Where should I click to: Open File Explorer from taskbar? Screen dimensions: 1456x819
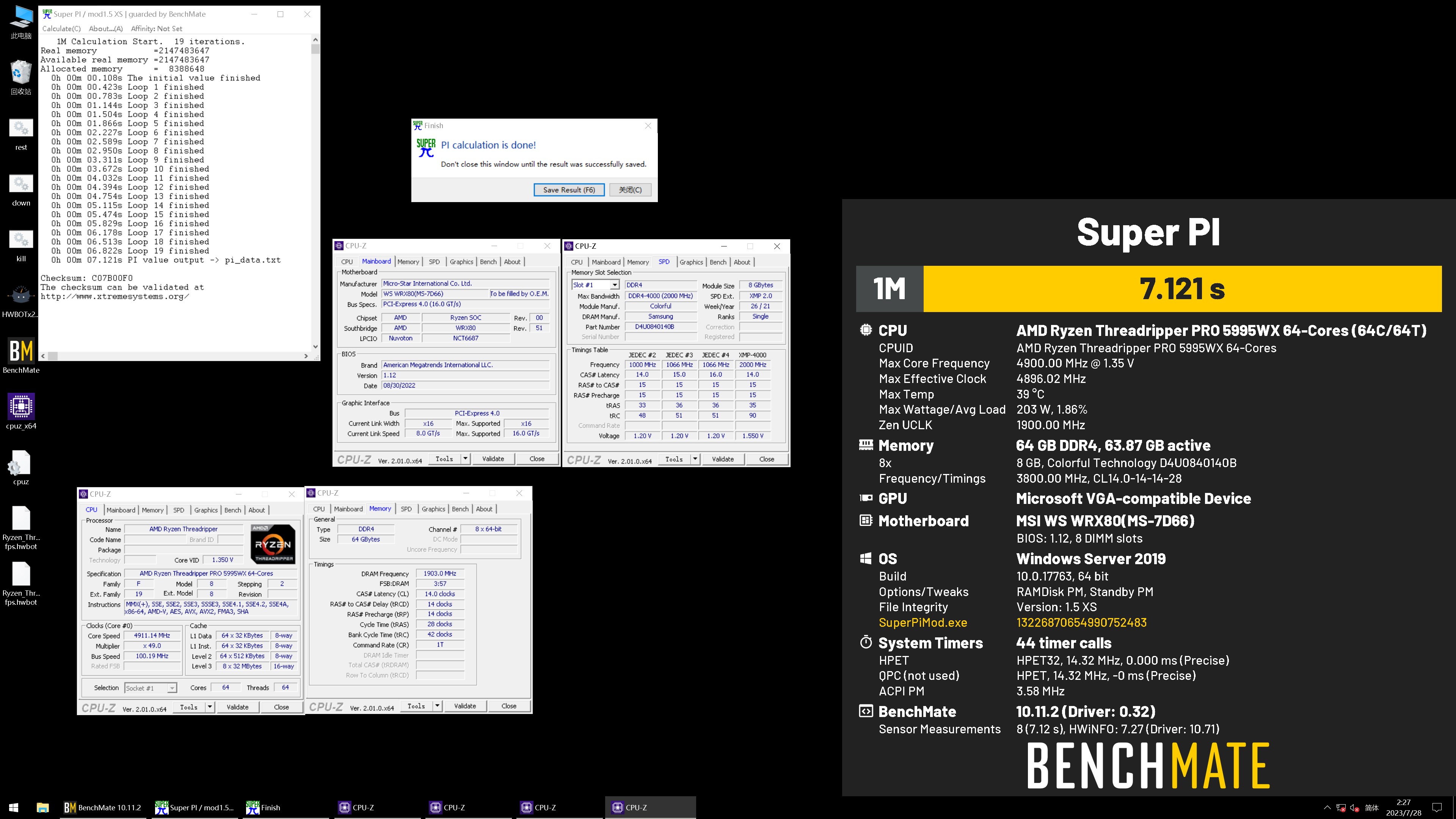[x=43, y=808]
